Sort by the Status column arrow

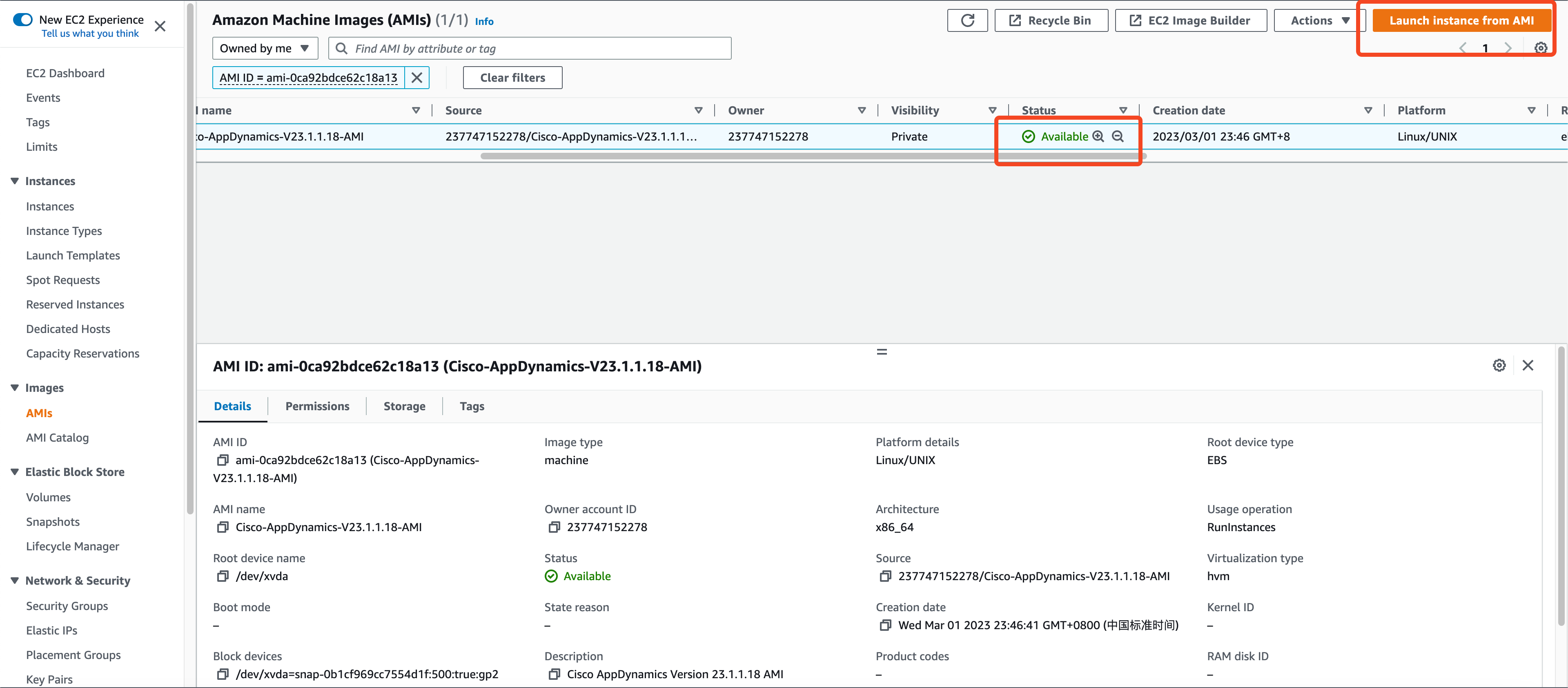[x=1123, y=110]
